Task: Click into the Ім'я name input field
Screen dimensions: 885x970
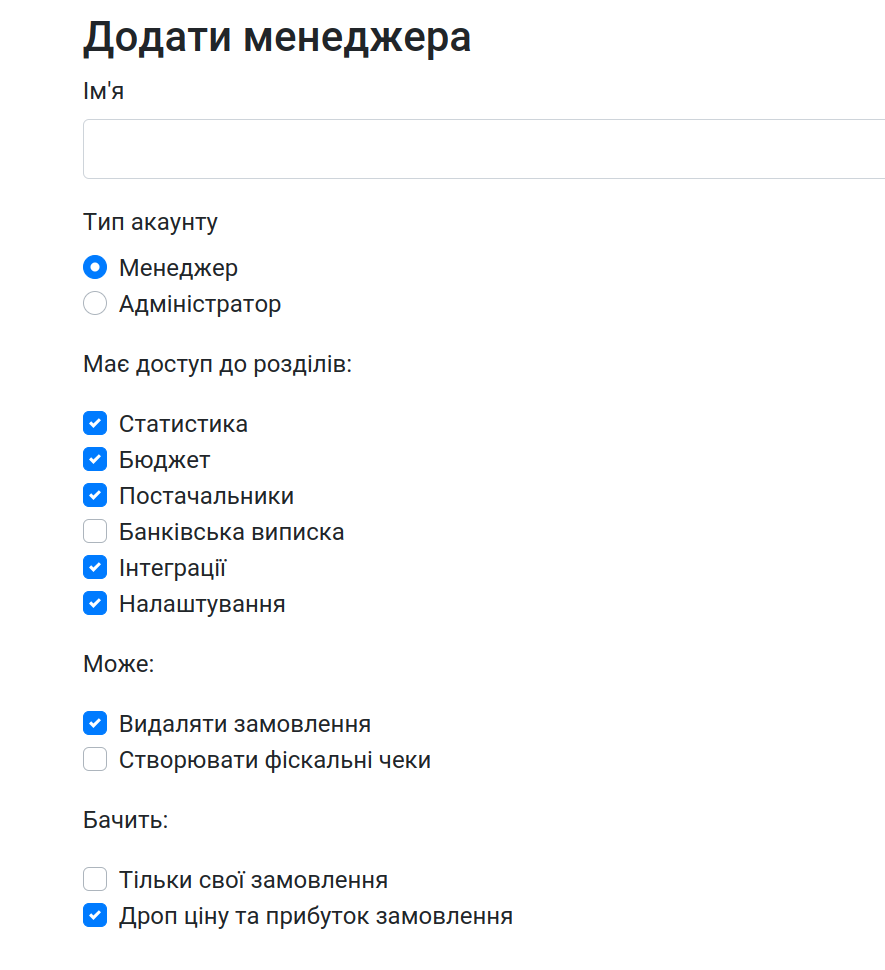Action: tap(484, 149)
